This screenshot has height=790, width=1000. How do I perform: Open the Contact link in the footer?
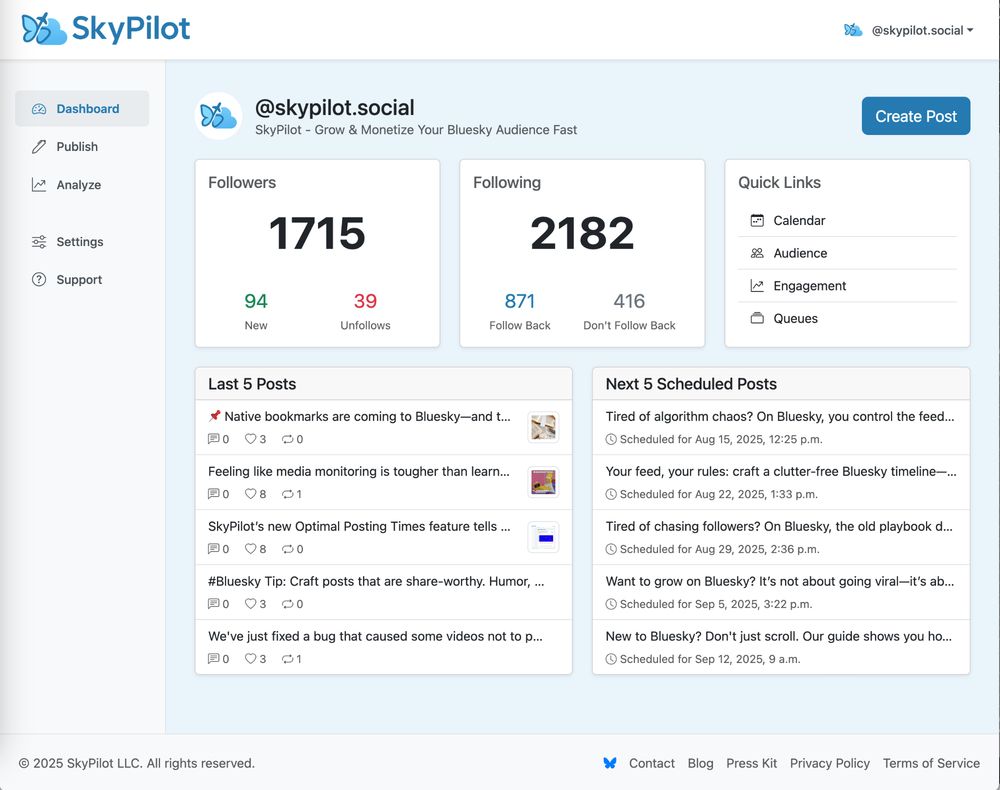(x=652, y=763)
